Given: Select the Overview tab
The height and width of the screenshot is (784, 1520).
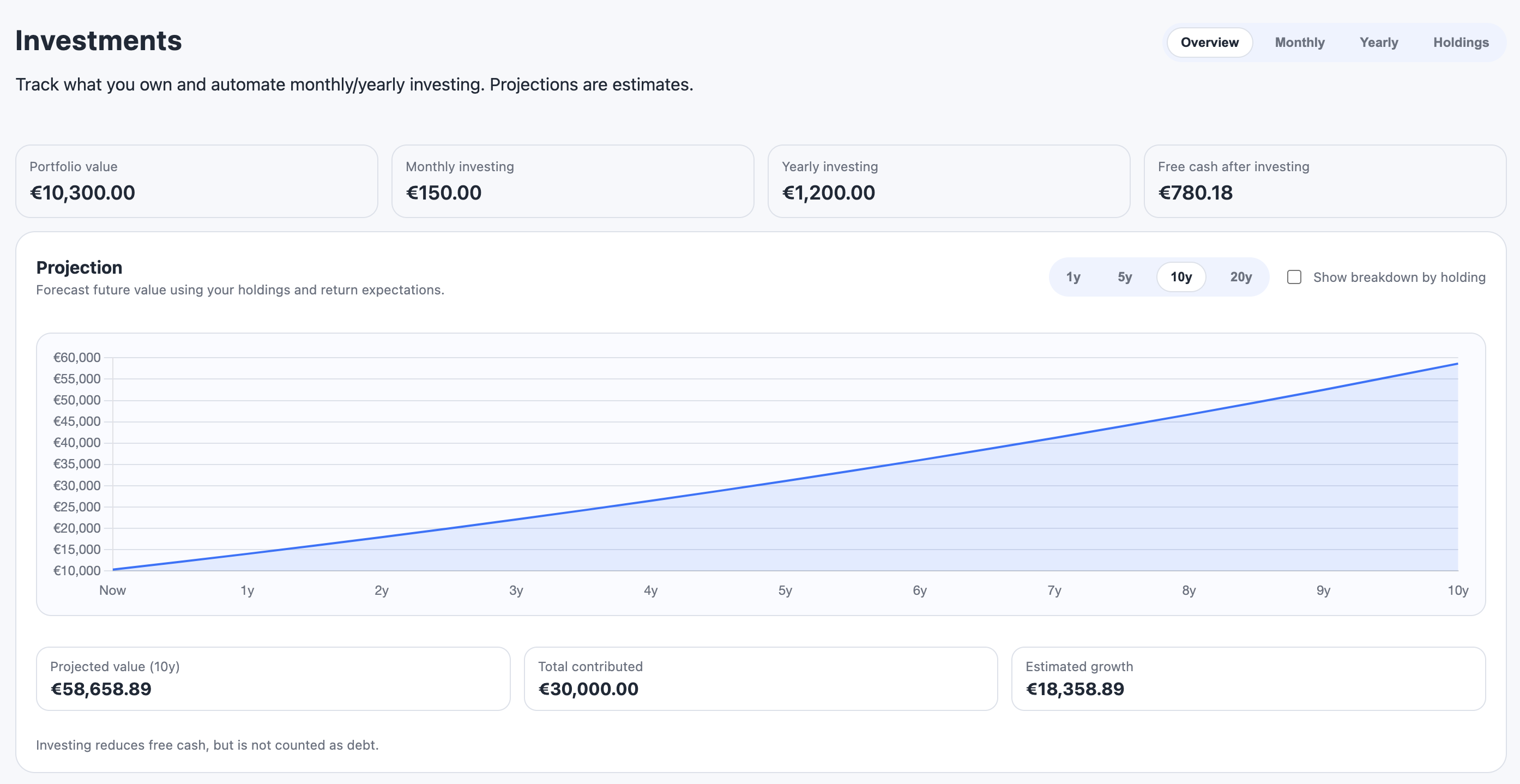Looking at the screenshot, I should pos(1209,42).
